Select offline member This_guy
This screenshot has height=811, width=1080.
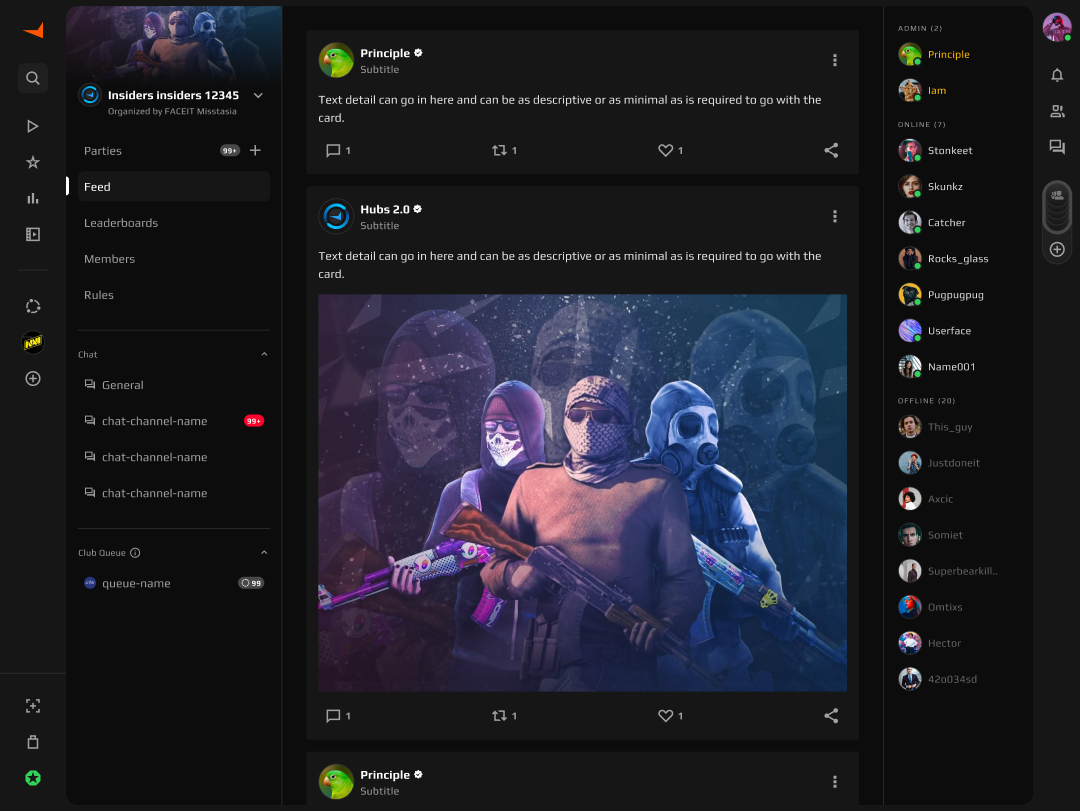pos(936,427)
